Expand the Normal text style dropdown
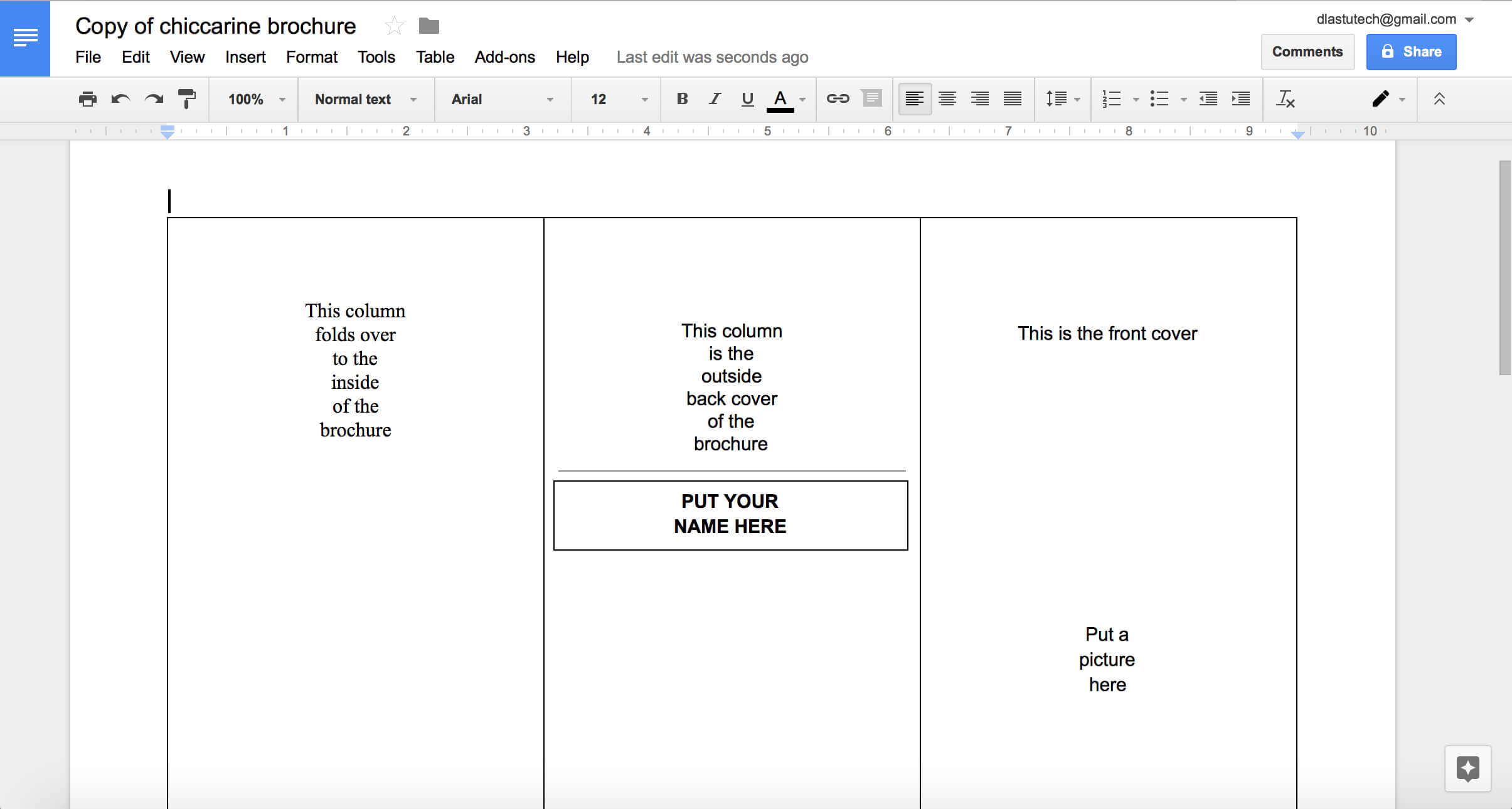 pos(415,99)
